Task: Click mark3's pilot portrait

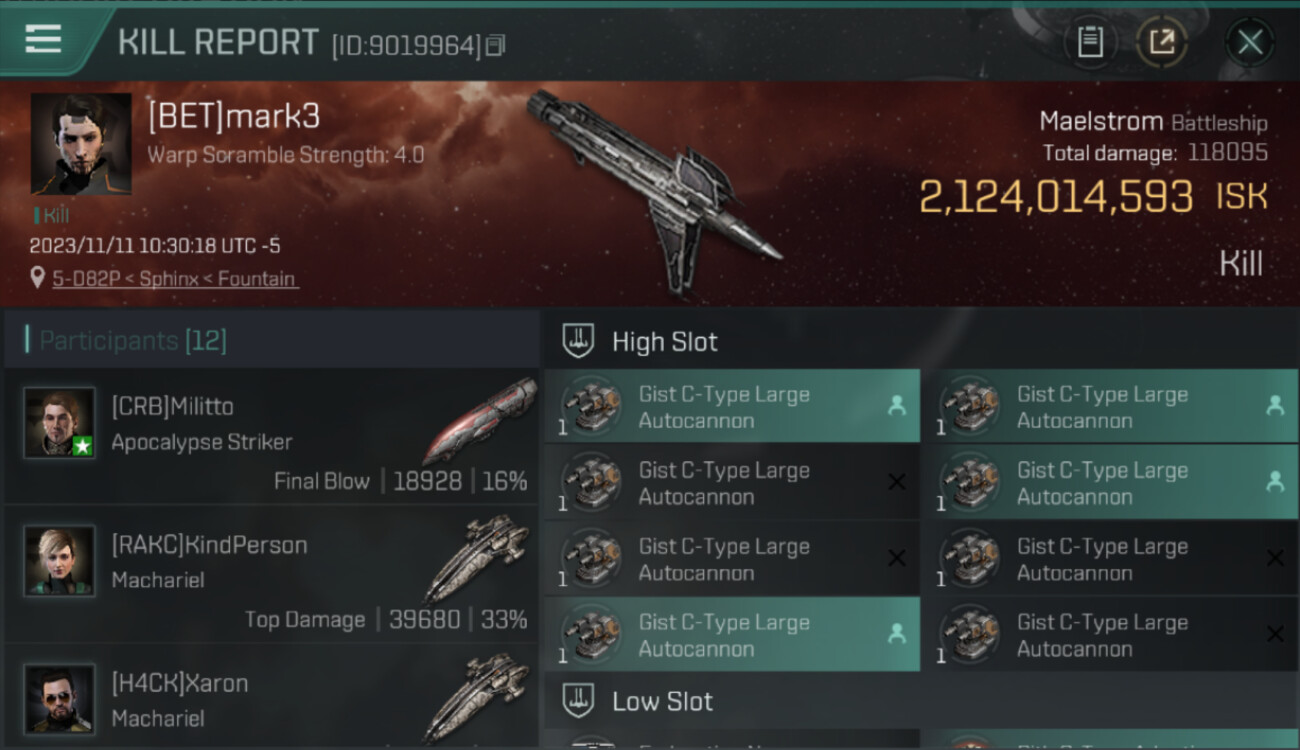Action: [x=81, y=144]
